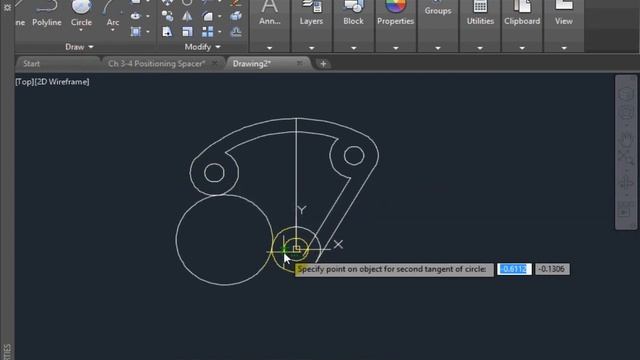Click the -0.1306 dynamic input field
The width and height of the screenshot is (640, 360).
(x=552, y=269)
